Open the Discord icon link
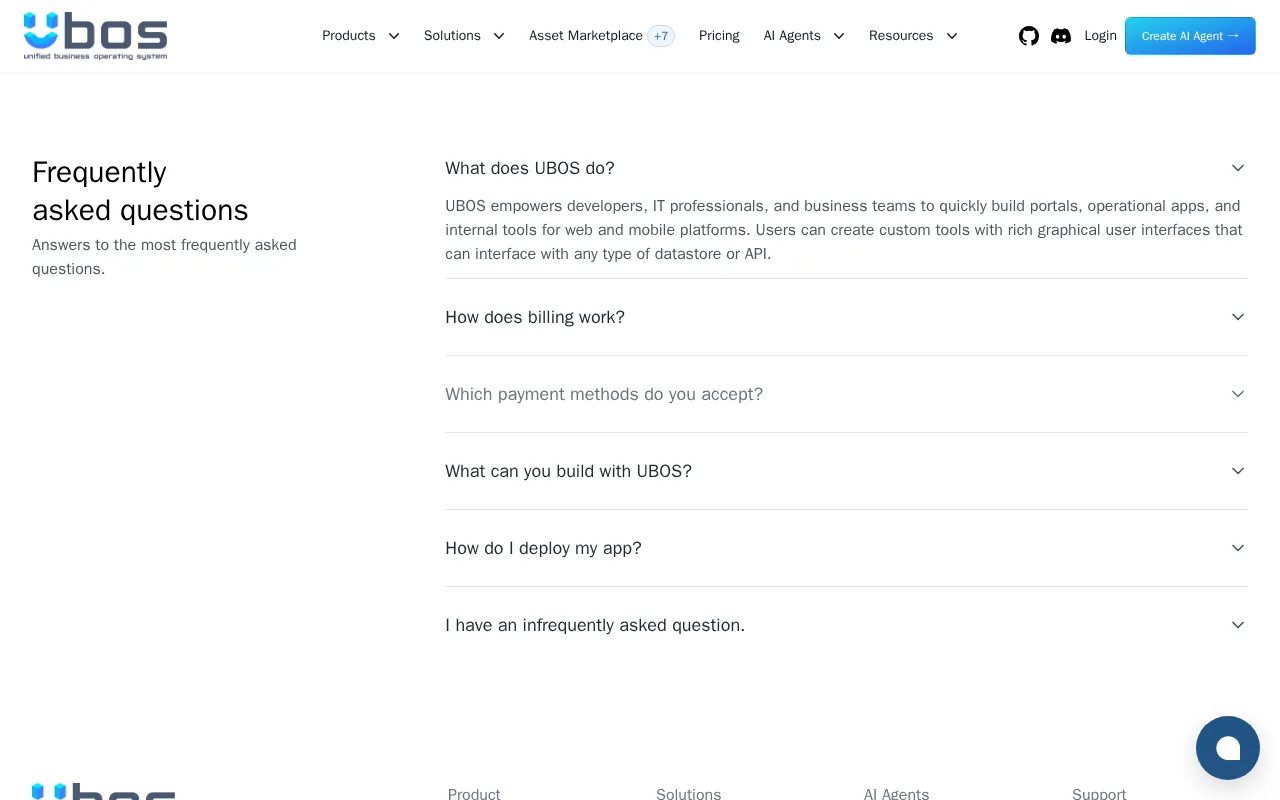 tap(1061, 36)
